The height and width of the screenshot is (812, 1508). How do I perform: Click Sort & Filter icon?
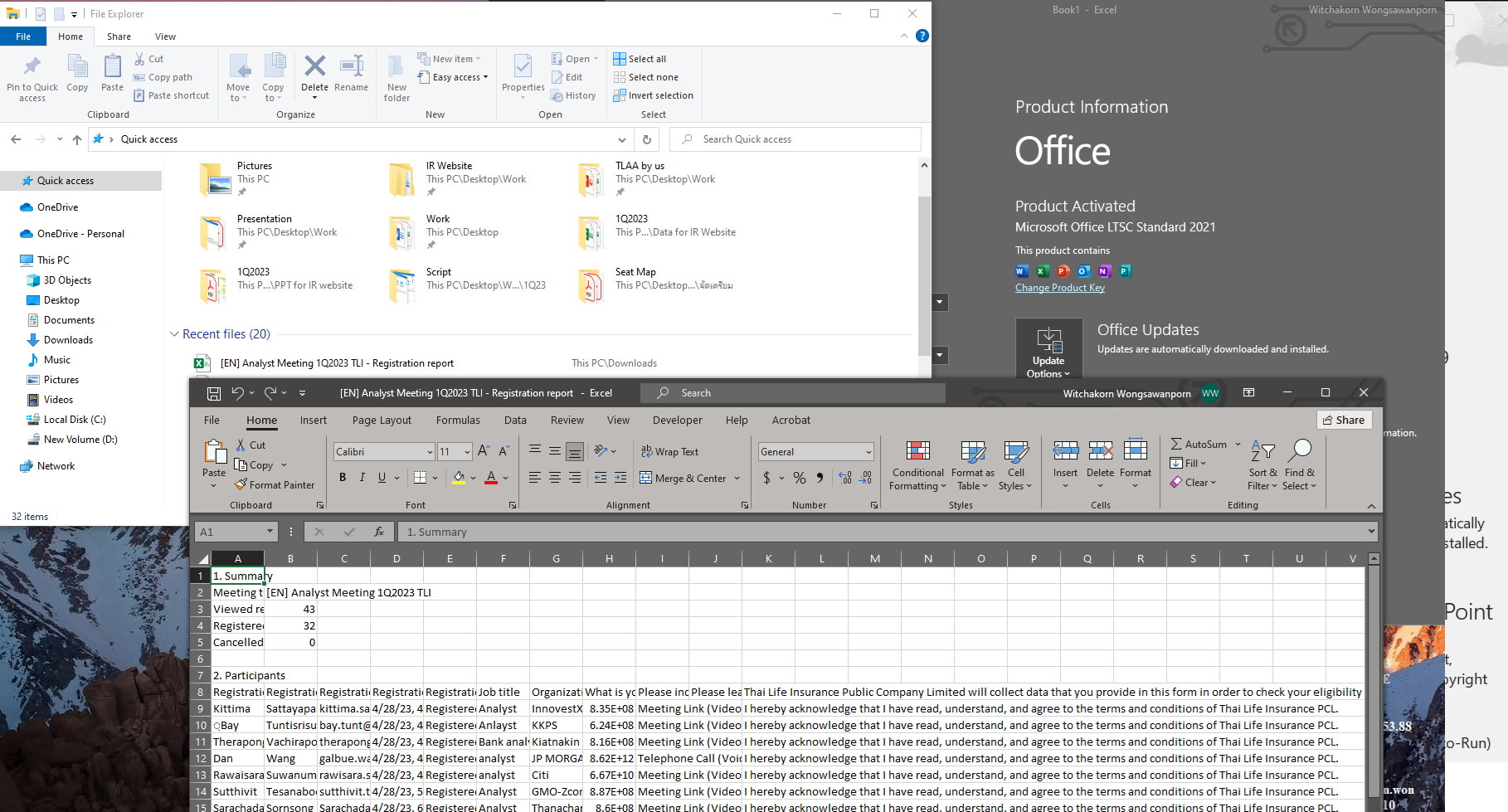tap(1262, 450)
